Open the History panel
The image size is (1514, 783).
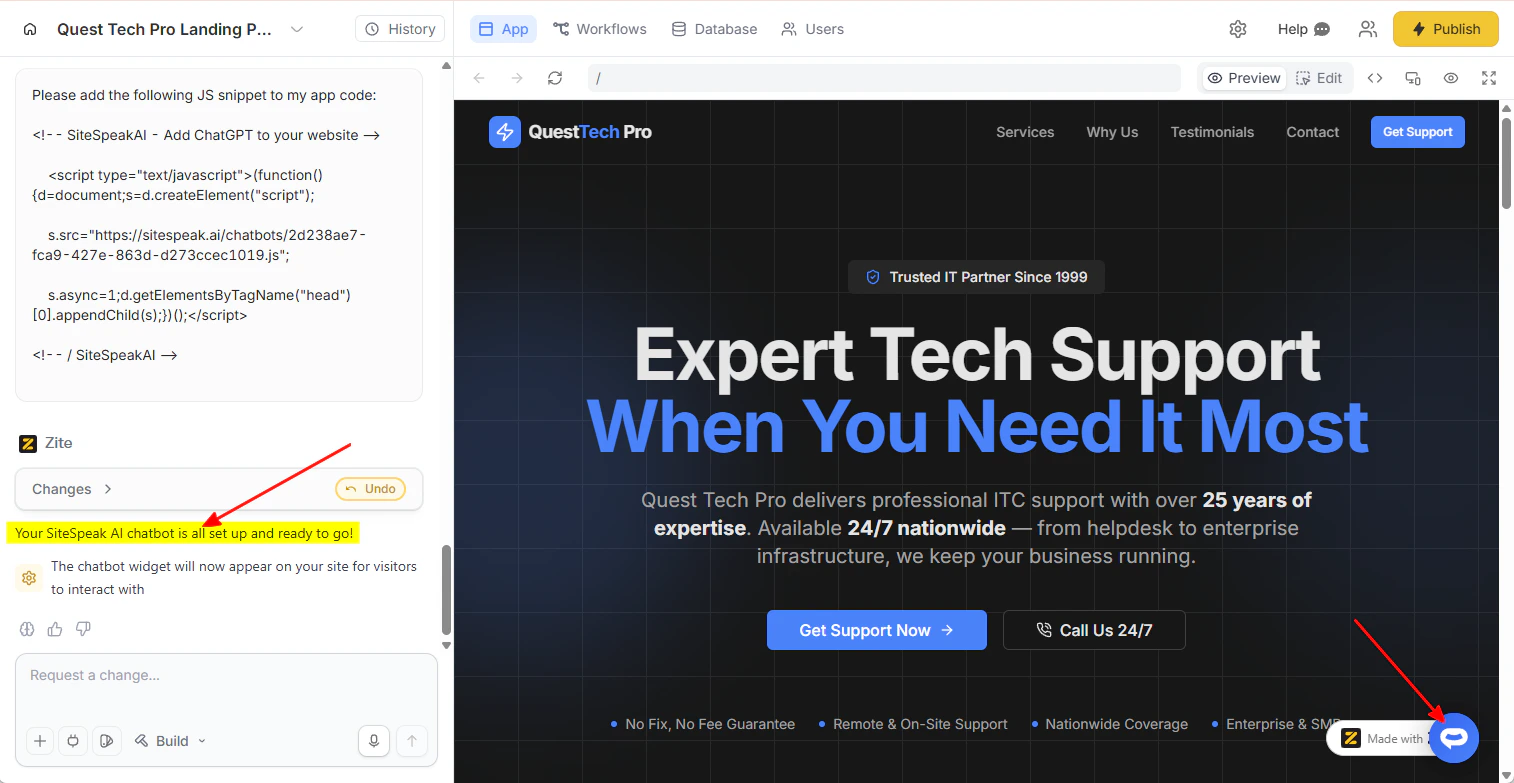(x=400, y=29)
